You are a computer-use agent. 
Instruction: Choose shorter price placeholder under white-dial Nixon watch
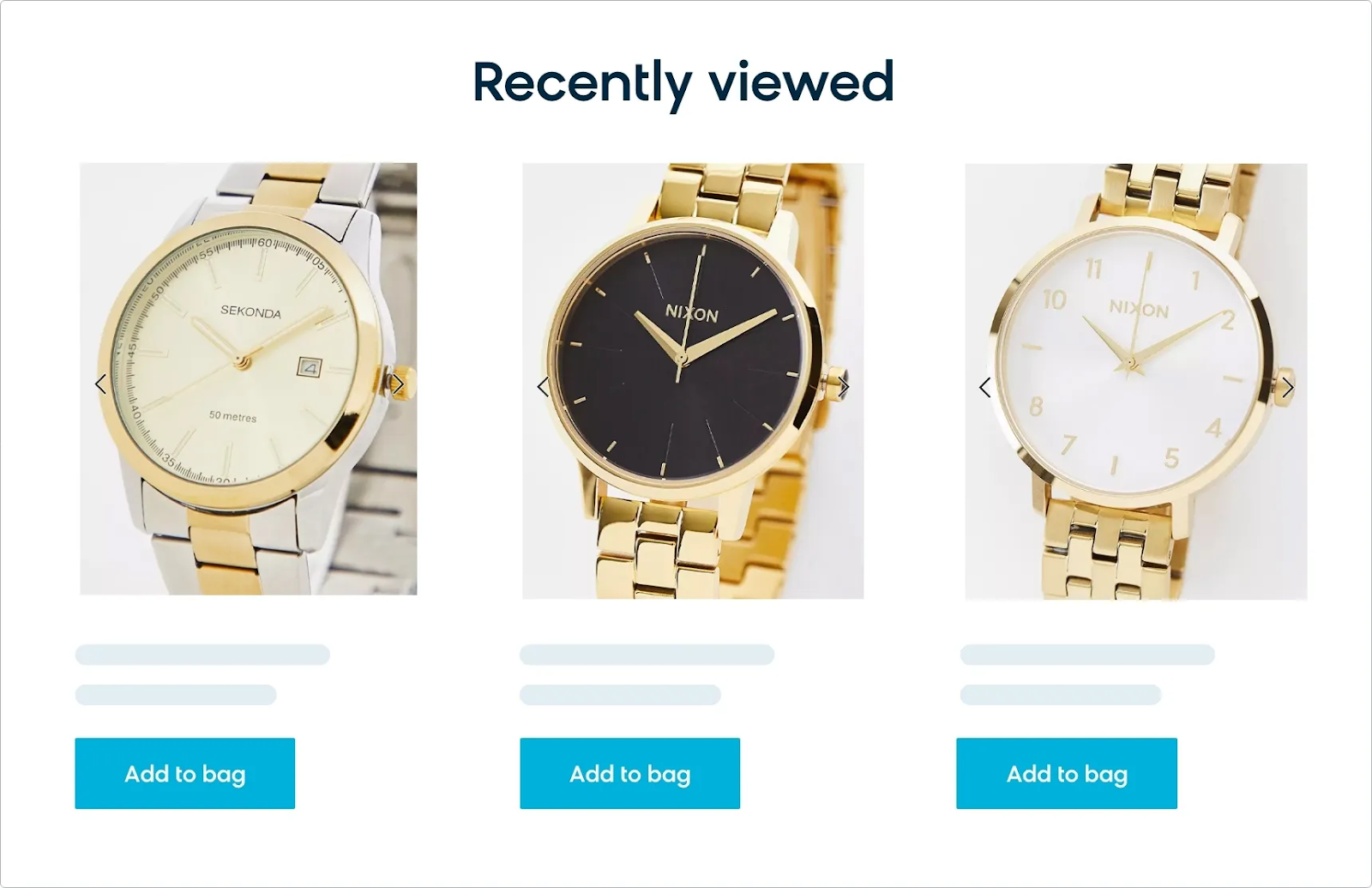[1061, 695]
